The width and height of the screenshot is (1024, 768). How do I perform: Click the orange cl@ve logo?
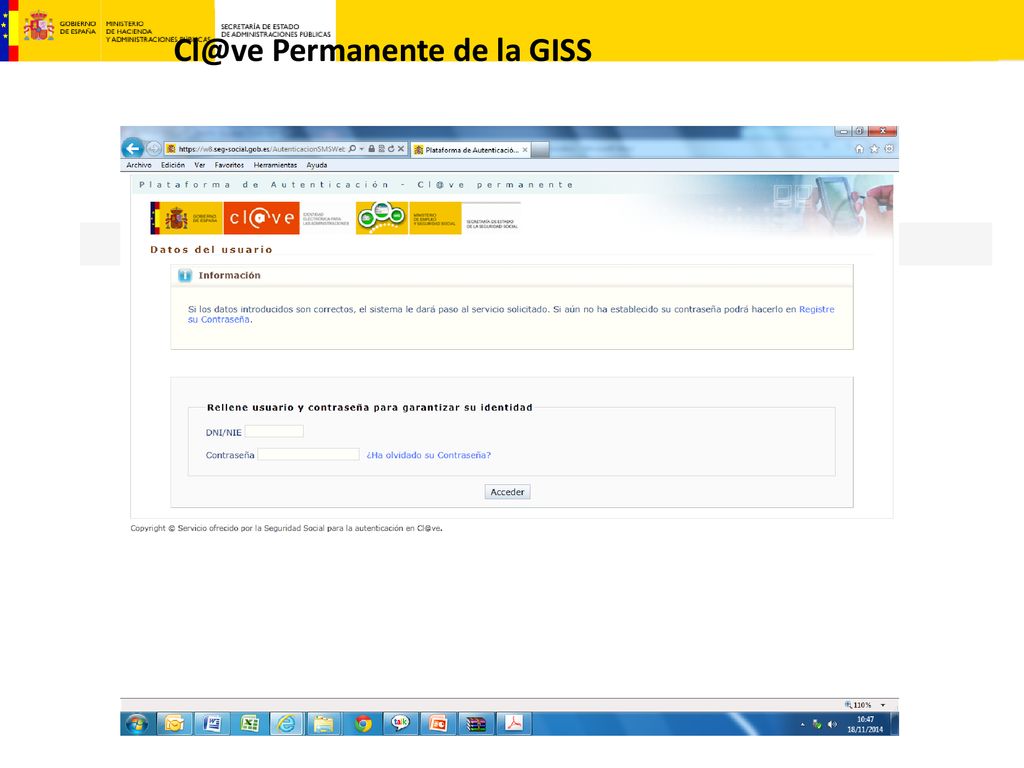pos(261,217)
